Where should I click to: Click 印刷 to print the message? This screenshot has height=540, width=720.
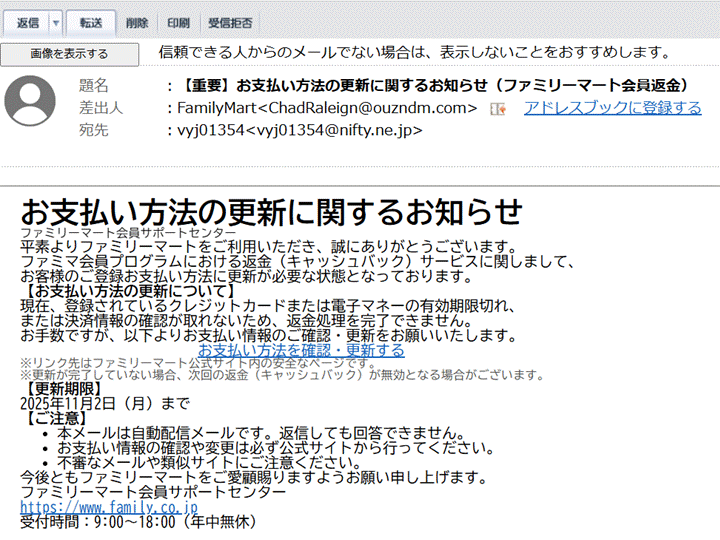coord(178,23)
